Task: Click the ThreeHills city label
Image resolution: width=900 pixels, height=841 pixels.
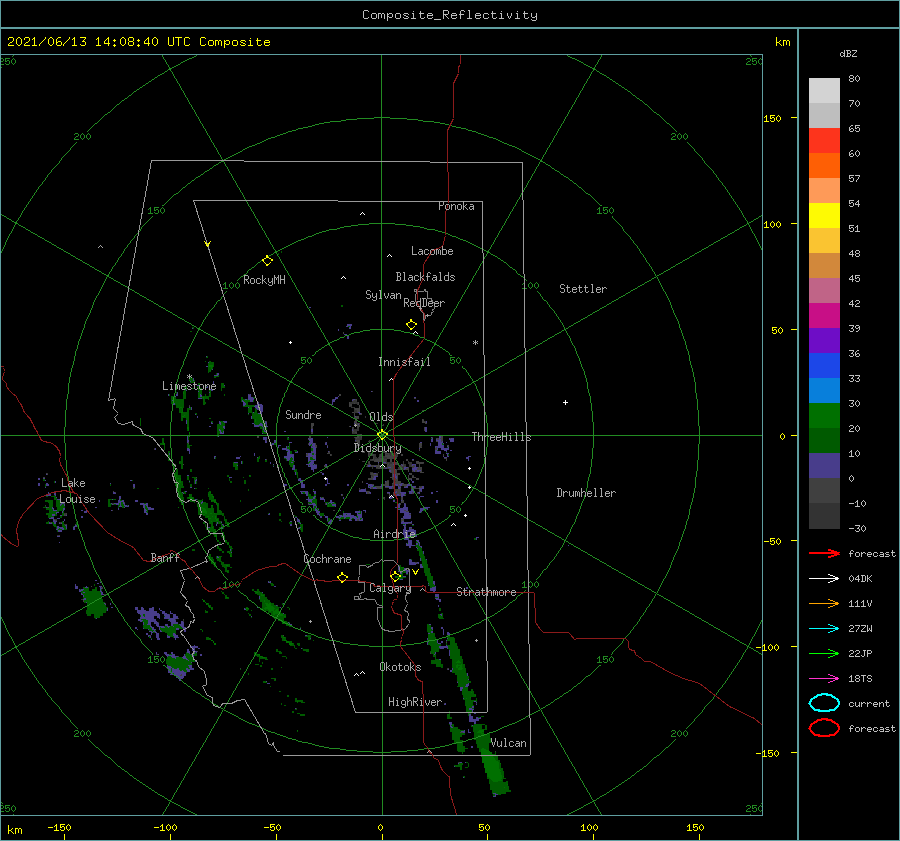Action: click(501, 437)
